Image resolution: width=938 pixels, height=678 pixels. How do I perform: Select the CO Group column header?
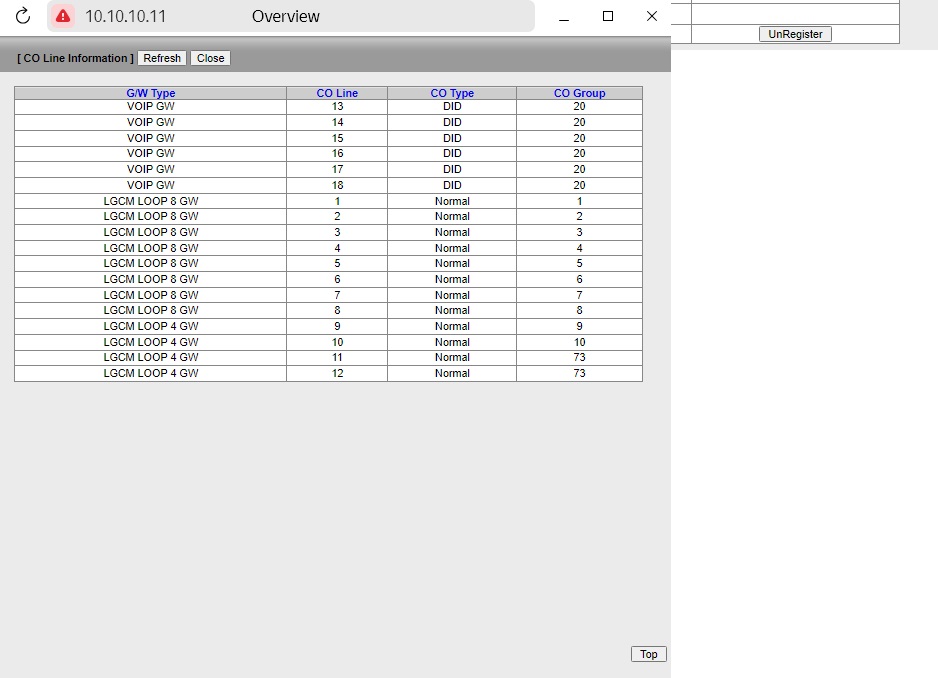[579, 93]
